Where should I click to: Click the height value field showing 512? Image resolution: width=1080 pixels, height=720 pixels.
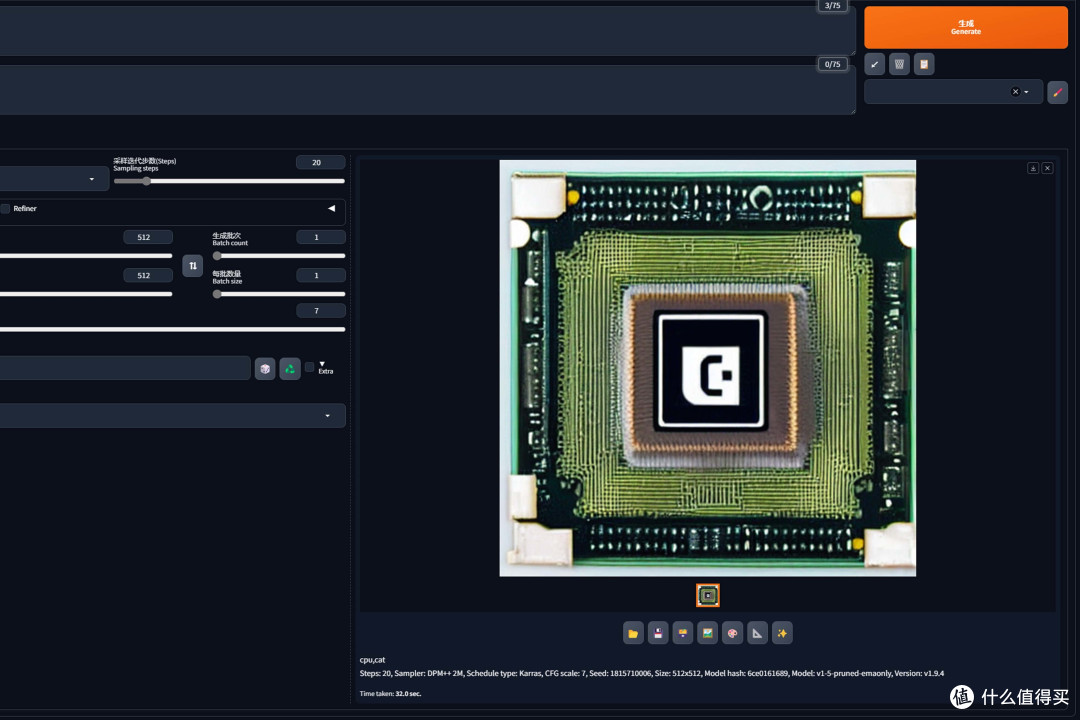147,276
